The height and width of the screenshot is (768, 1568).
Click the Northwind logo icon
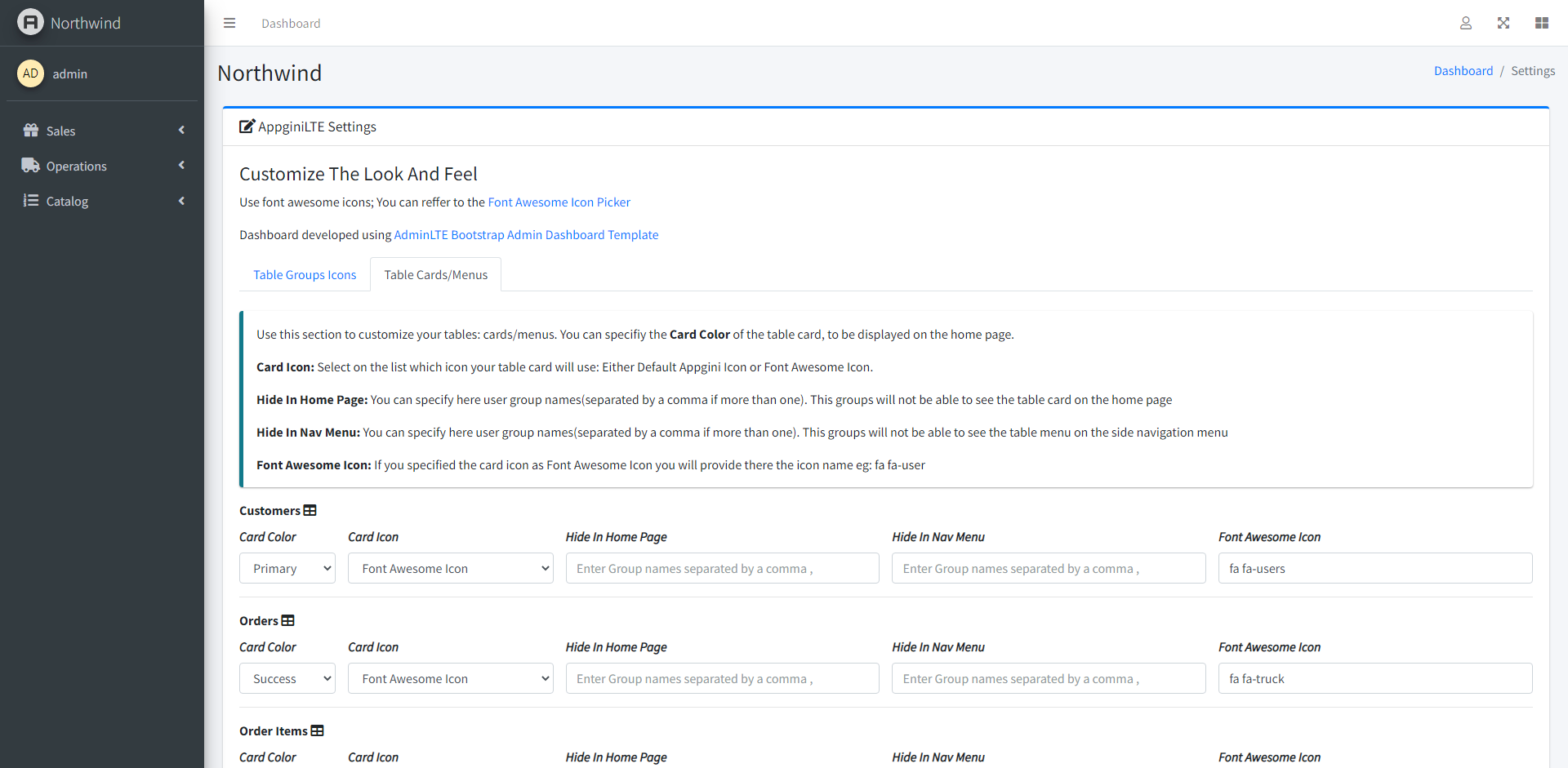coord(30,22)
